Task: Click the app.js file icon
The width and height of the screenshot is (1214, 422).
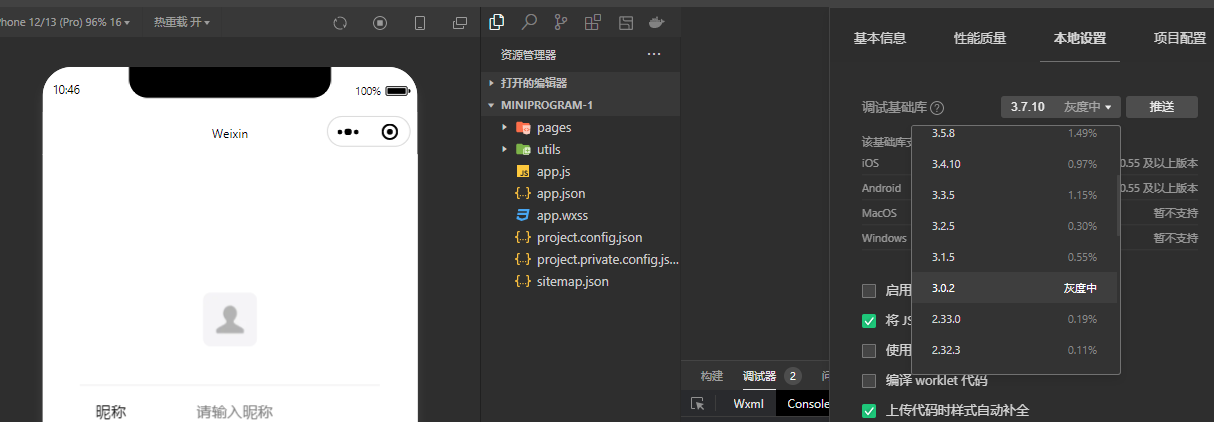Action: click(x=523, y=172)
